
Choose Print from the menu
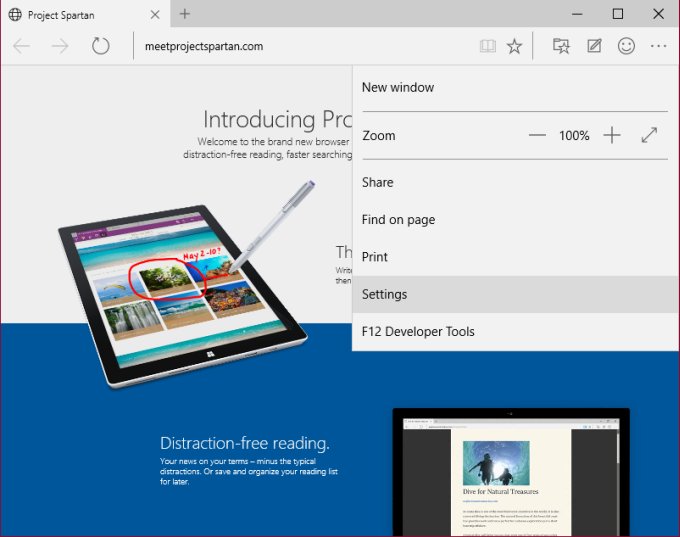(x=515, y=257)
